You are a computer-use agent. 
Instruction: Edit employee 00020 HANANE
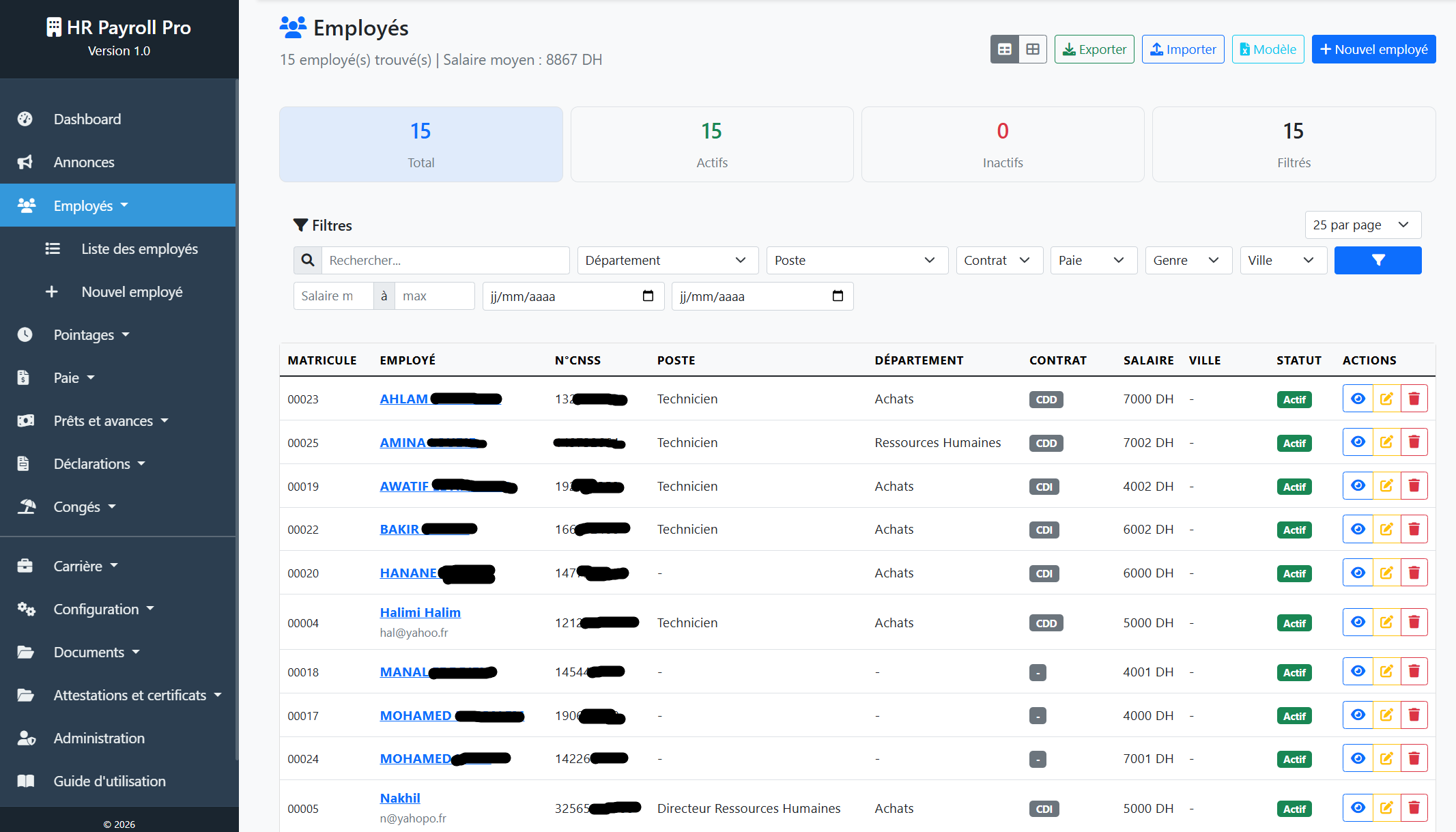(x=1386, y=573)
